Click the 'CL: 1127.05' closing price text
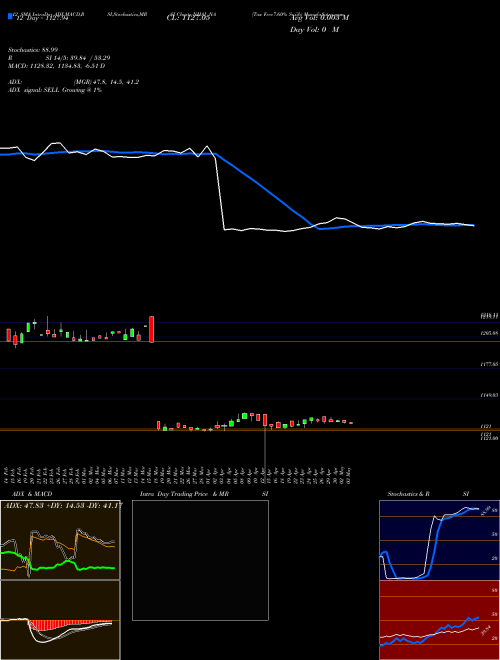 click(x=188, y=18)
